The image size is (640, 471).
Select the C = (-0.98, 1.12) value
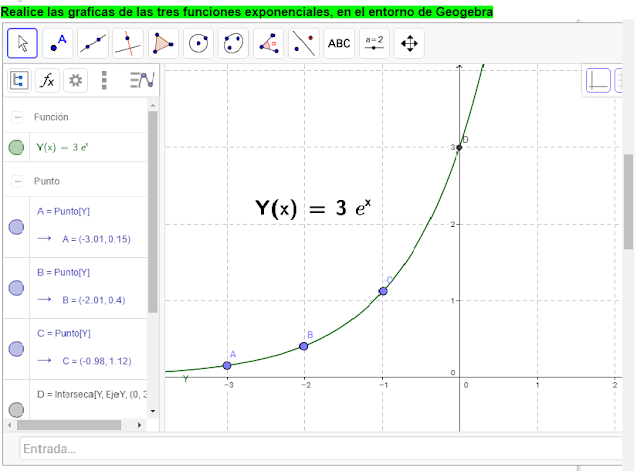click(x=97, y=361)
